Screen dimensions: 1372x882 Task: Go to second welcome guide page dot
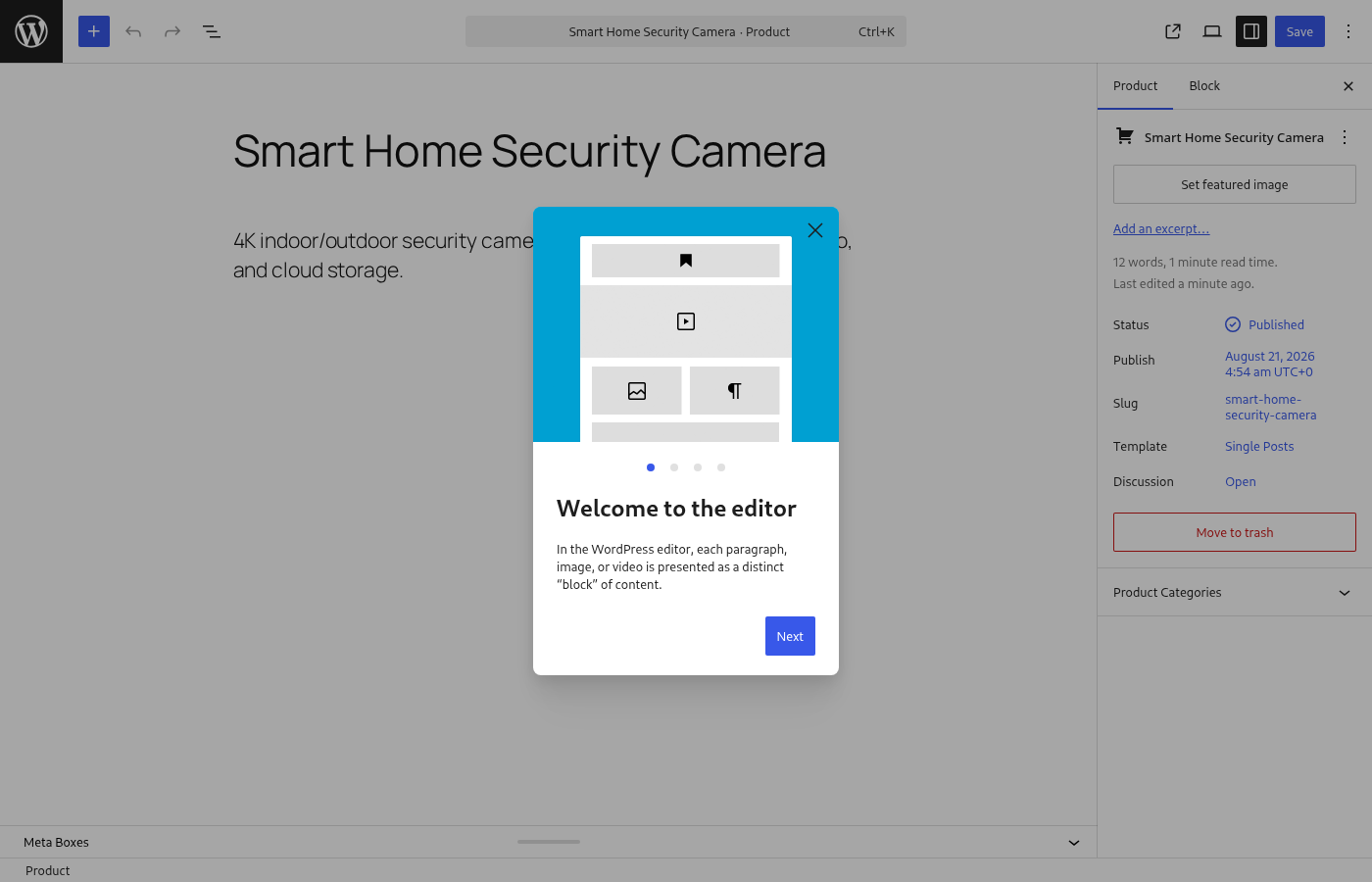click(x=674, y=467)
